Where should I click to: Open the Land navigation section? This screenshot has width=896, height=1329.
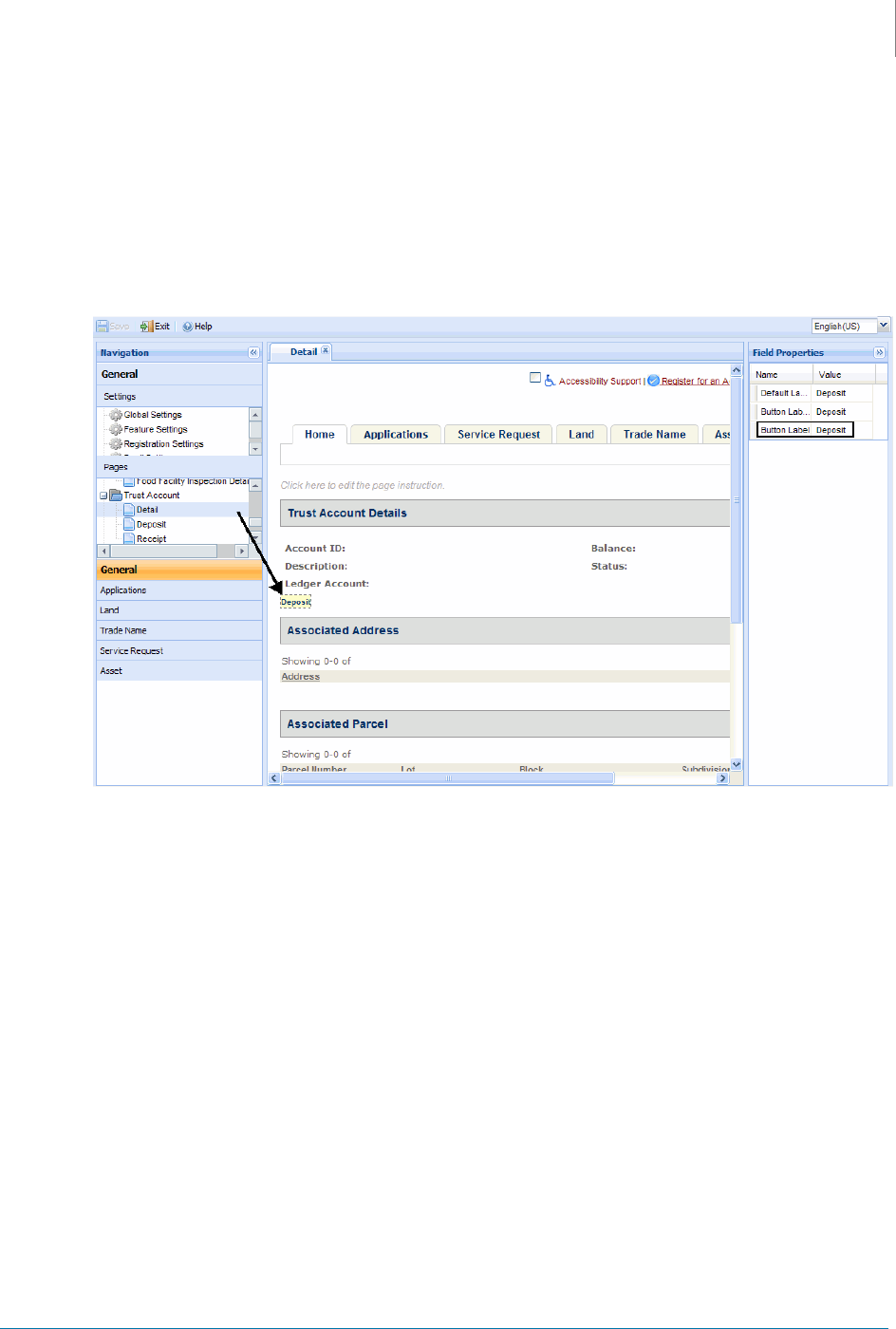pos(179,610)
